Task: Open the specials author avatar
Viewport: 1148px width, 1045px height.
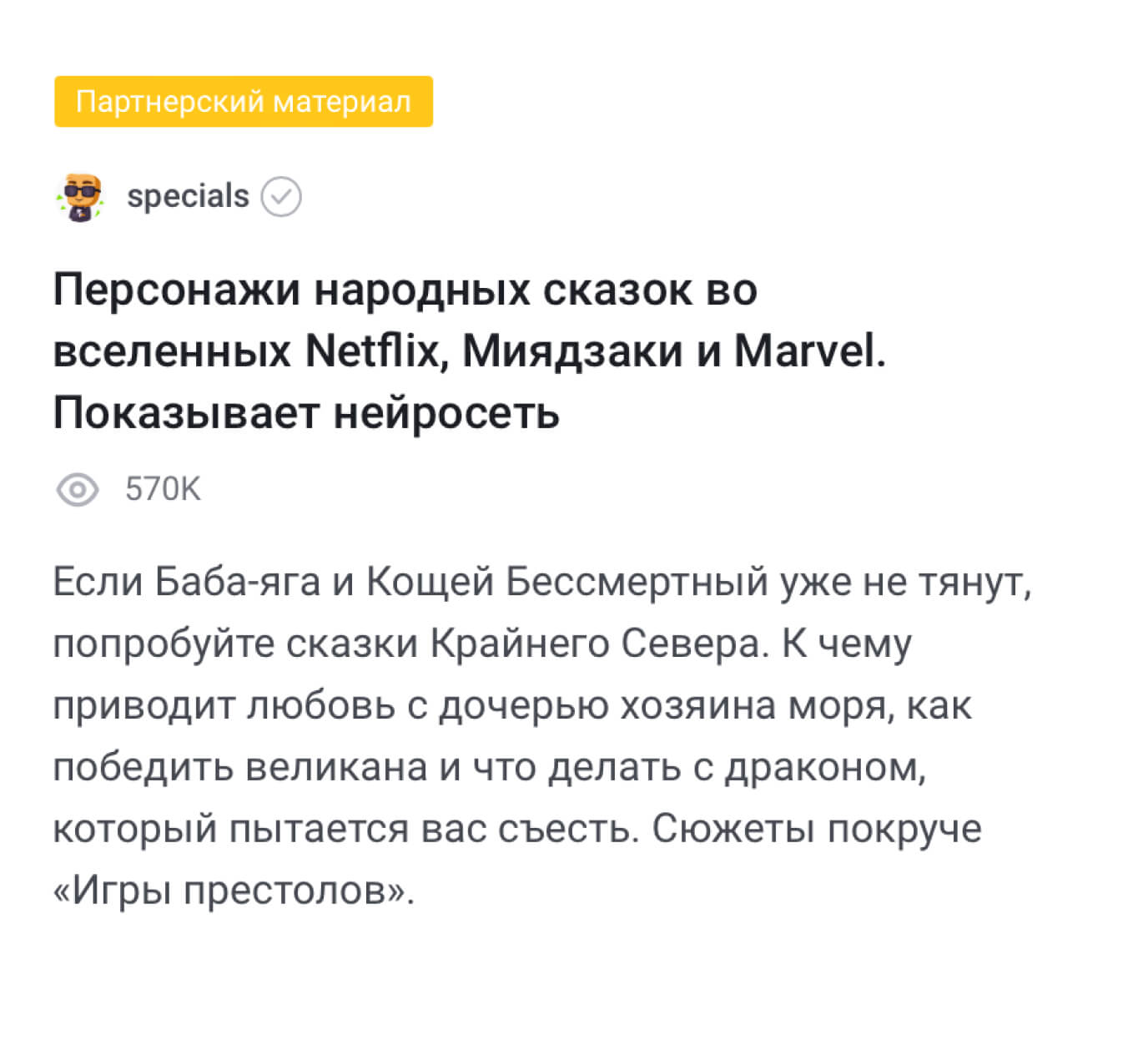Action: [x=80, y=198]
